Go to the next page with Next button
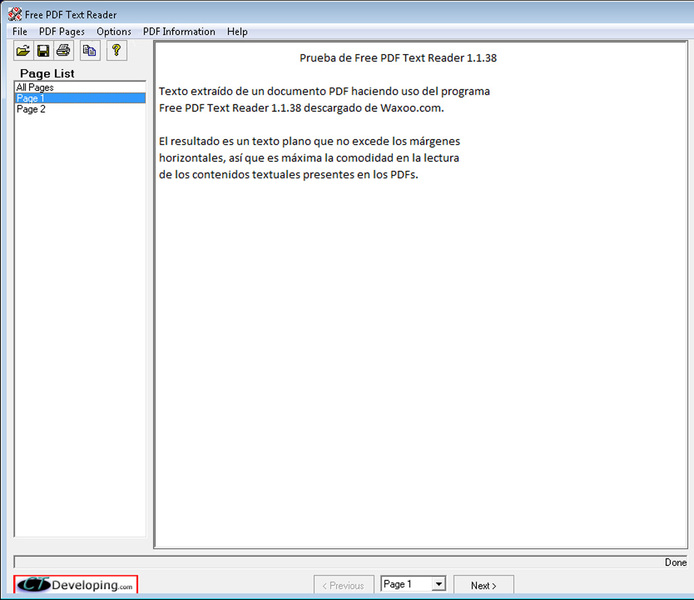The image size is (694, 600). point(484,585)
